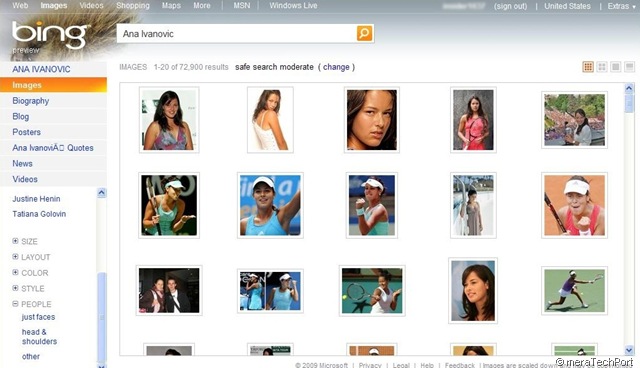The height and width of the screenshot is (368, 640).
Task: Open thumbnail of couple posing together
Action: coord(169,290)
